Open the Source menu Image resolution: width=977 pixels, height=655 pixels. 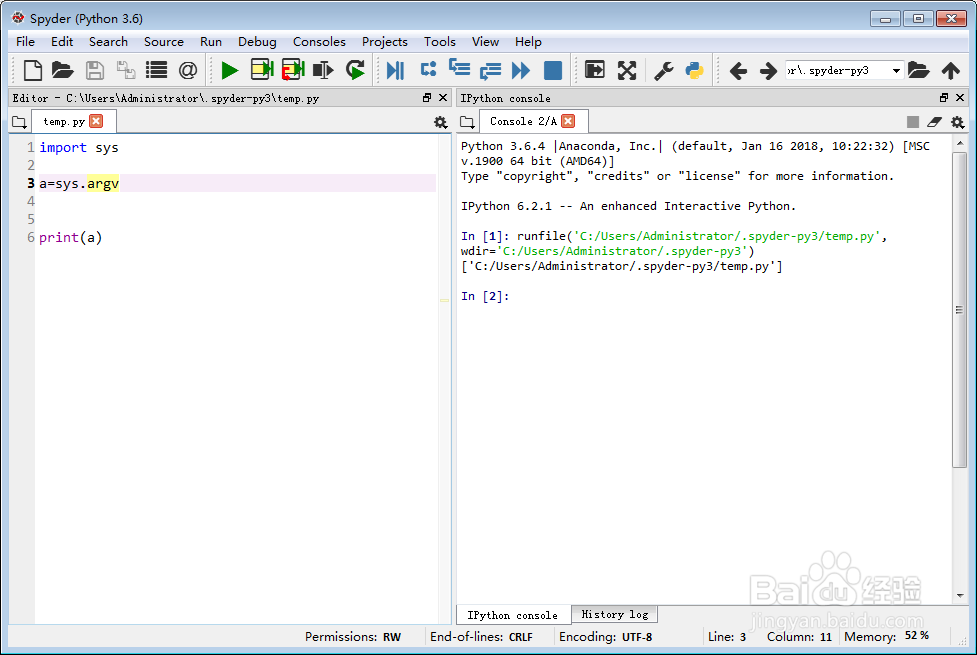coord(164,42)
